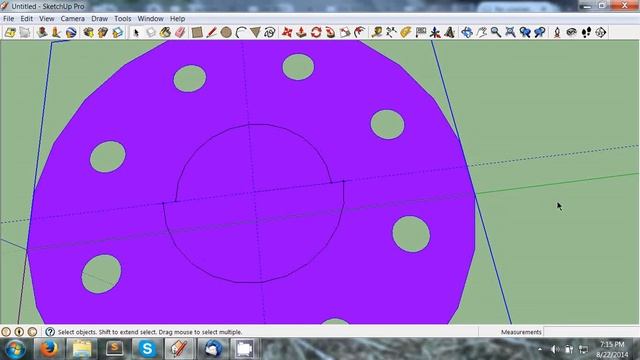
Task: Select the Arc tool
Action: 241,32
